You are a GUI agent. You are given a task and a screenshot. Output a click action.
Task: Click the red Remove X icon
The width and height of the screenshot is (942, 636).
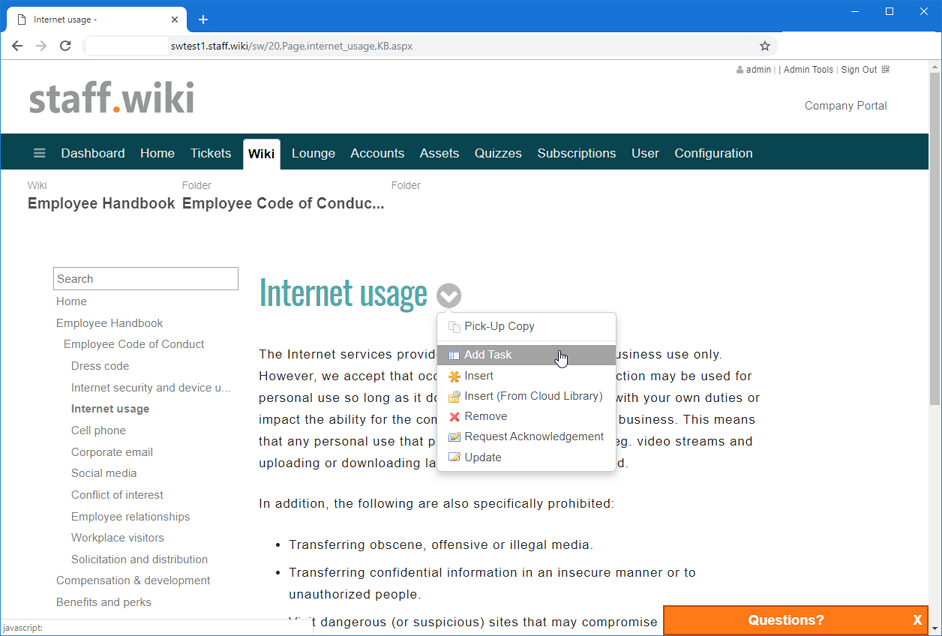[454, 417]
